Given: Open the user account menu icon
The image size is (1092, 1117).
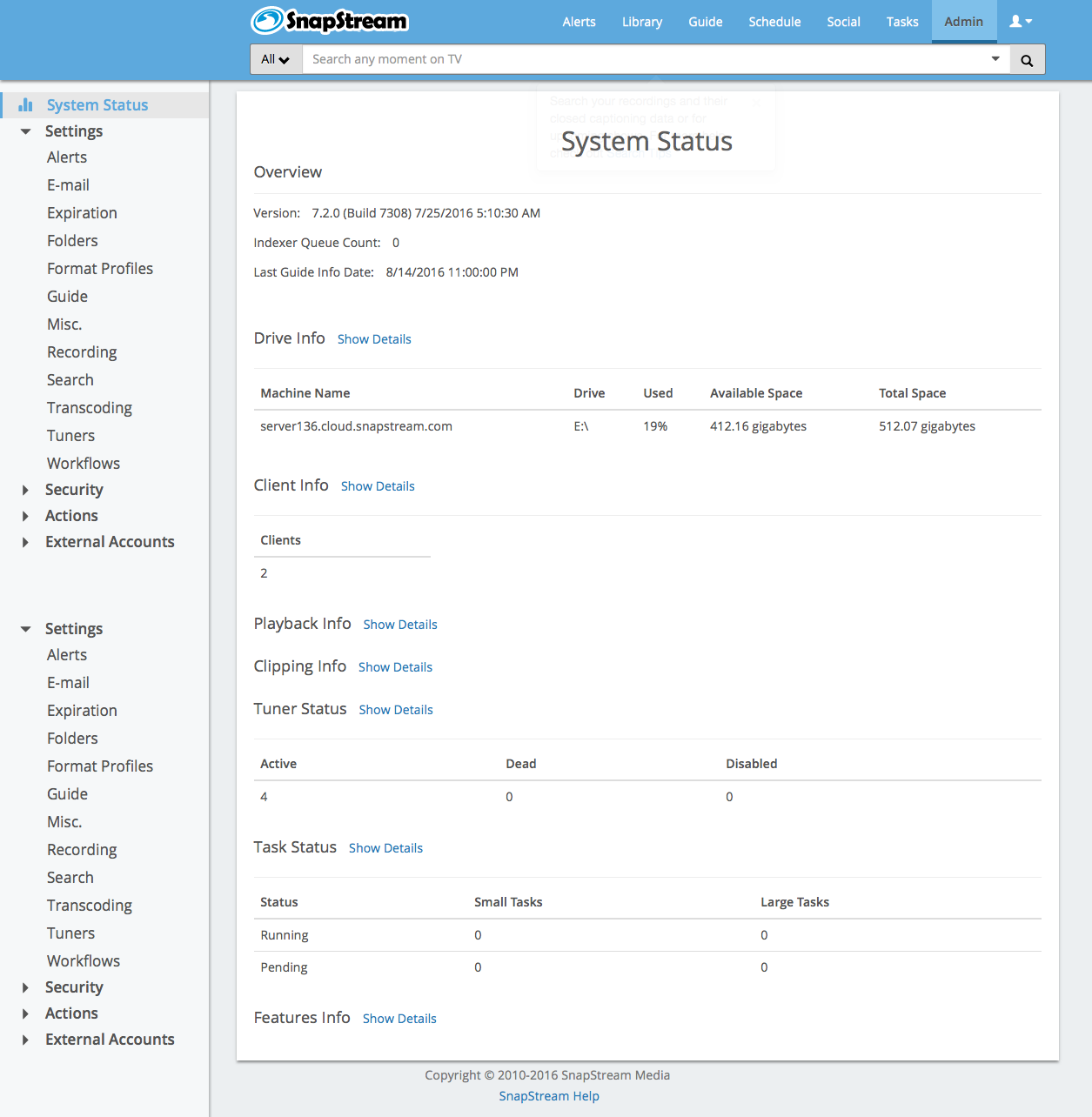Looking at the screenshot, I should tap(1021, 22).
